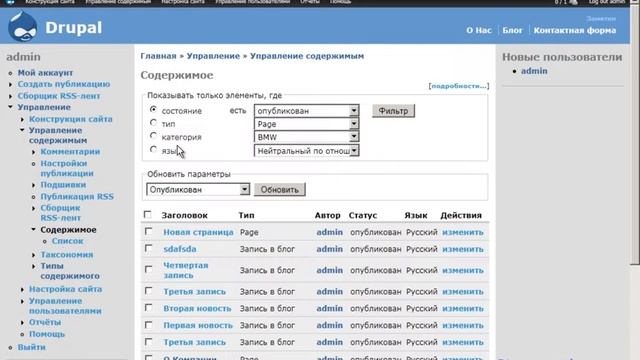This screenshot has width=640, height=360.
Task: Open Управление пользователями sidebar item
Action: [x=65, y=306]
